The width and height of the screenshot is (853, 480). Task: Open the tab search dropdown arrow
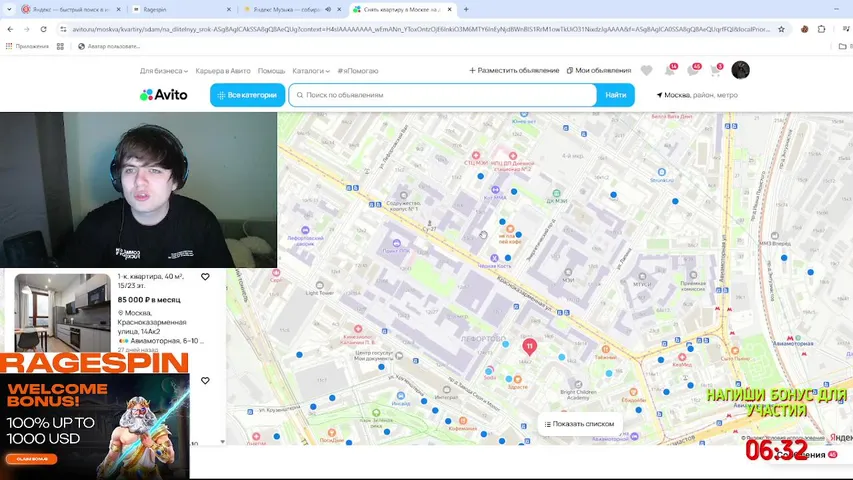coord(9,9)
